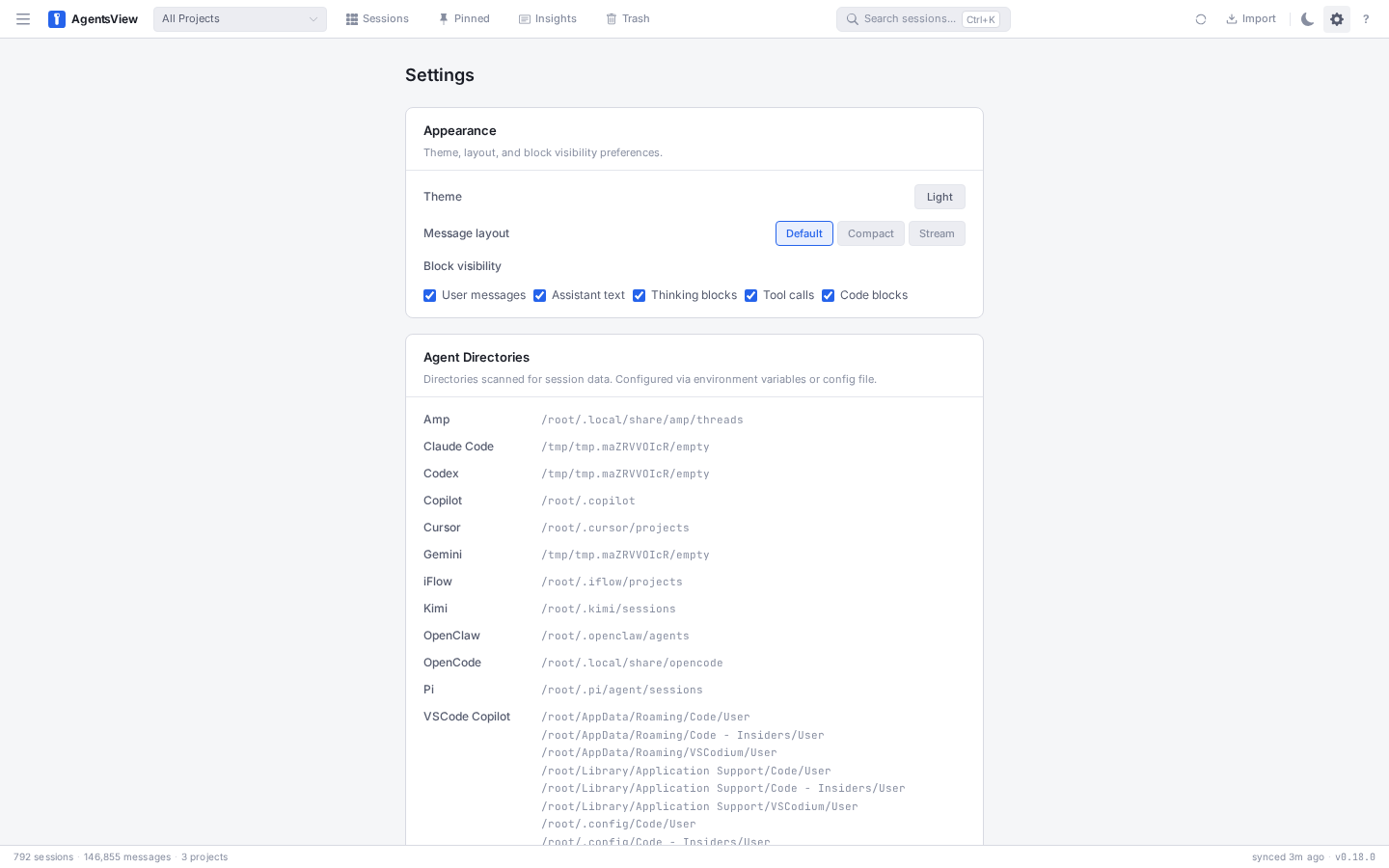The height and width of the screenshot is (868, 1389).
Task: Switch to dark mode with the moon icon
Action: point(1308,18)
